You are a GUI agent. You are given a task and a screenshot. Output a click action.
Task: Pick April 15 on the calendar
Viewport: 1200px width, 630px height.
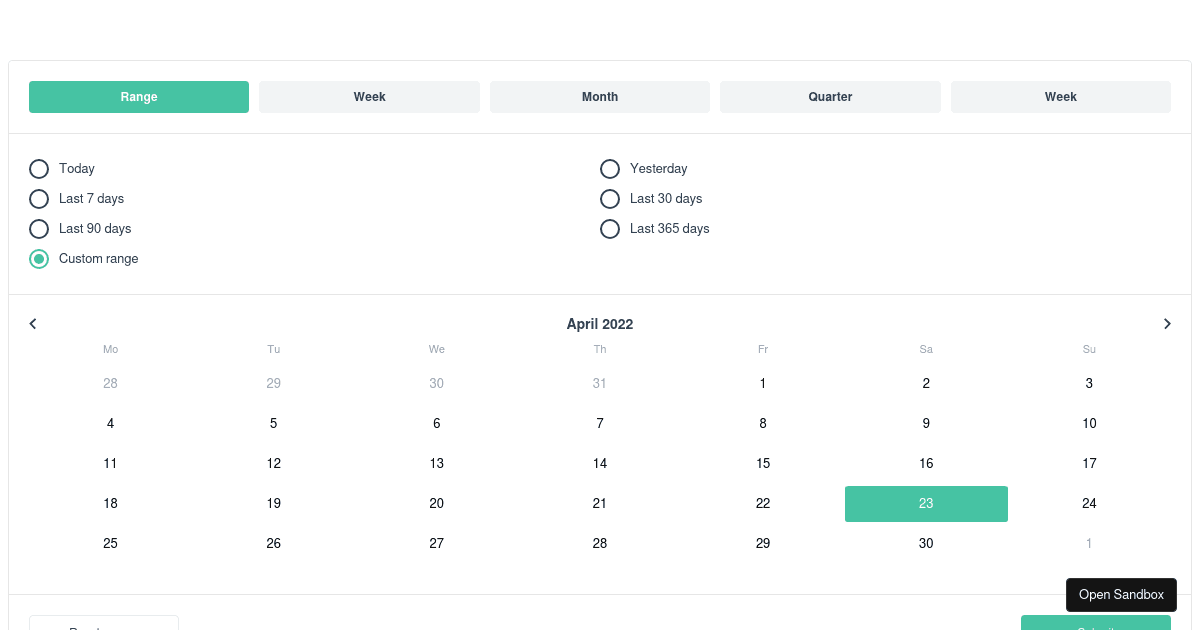[763, 463]
